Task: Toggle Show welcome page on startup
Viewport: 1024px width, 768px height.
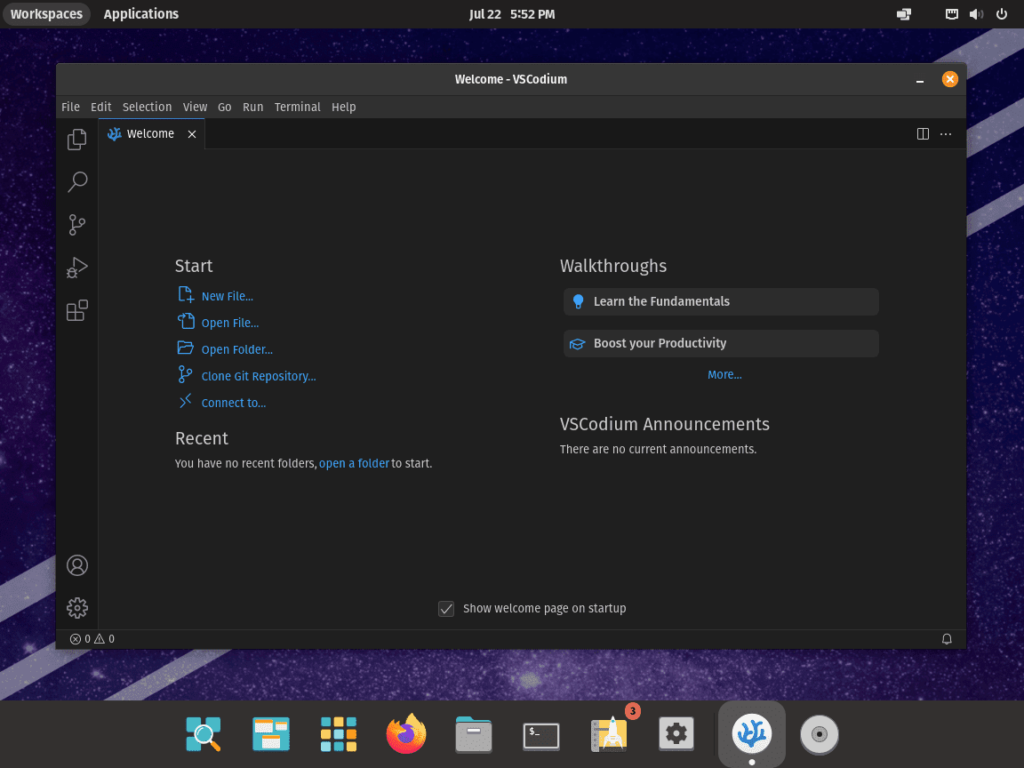Action: coord(446,609)
